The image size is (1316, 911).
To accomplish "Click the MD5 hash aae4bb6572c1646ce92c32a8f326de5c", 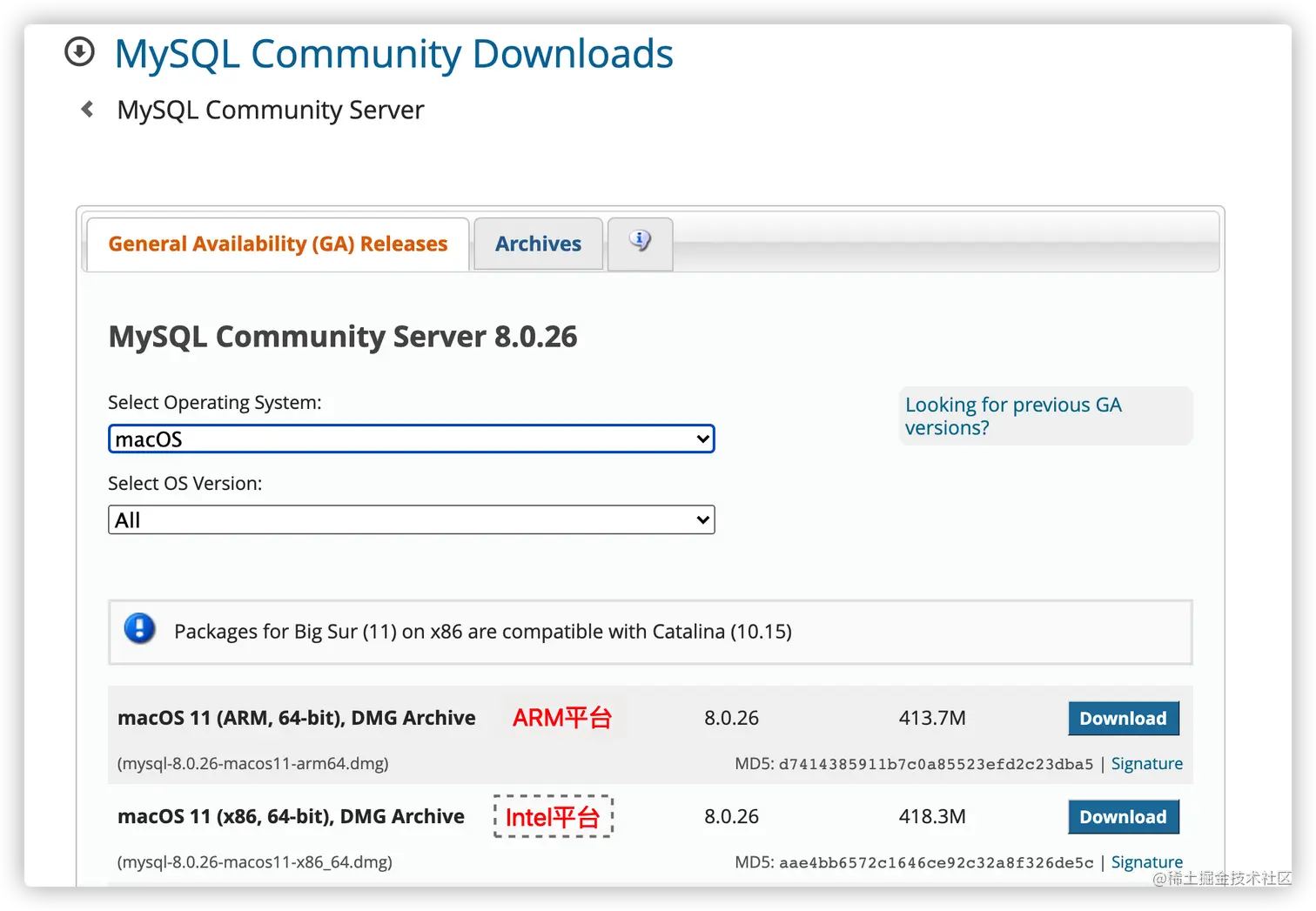I will tap(936, 862).
